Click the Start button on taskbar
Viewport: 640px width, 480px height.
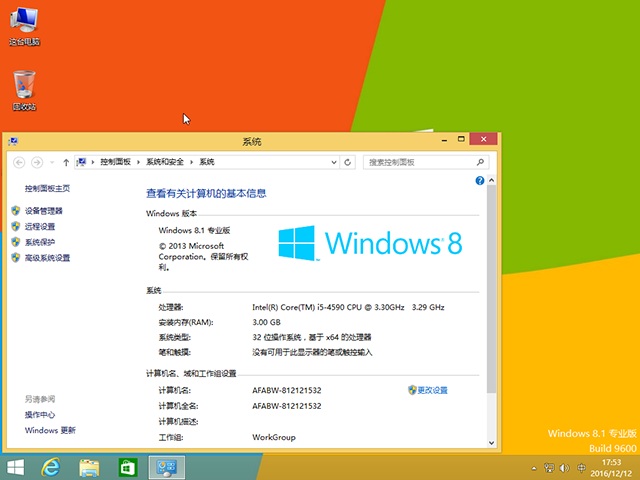point(16,468)
